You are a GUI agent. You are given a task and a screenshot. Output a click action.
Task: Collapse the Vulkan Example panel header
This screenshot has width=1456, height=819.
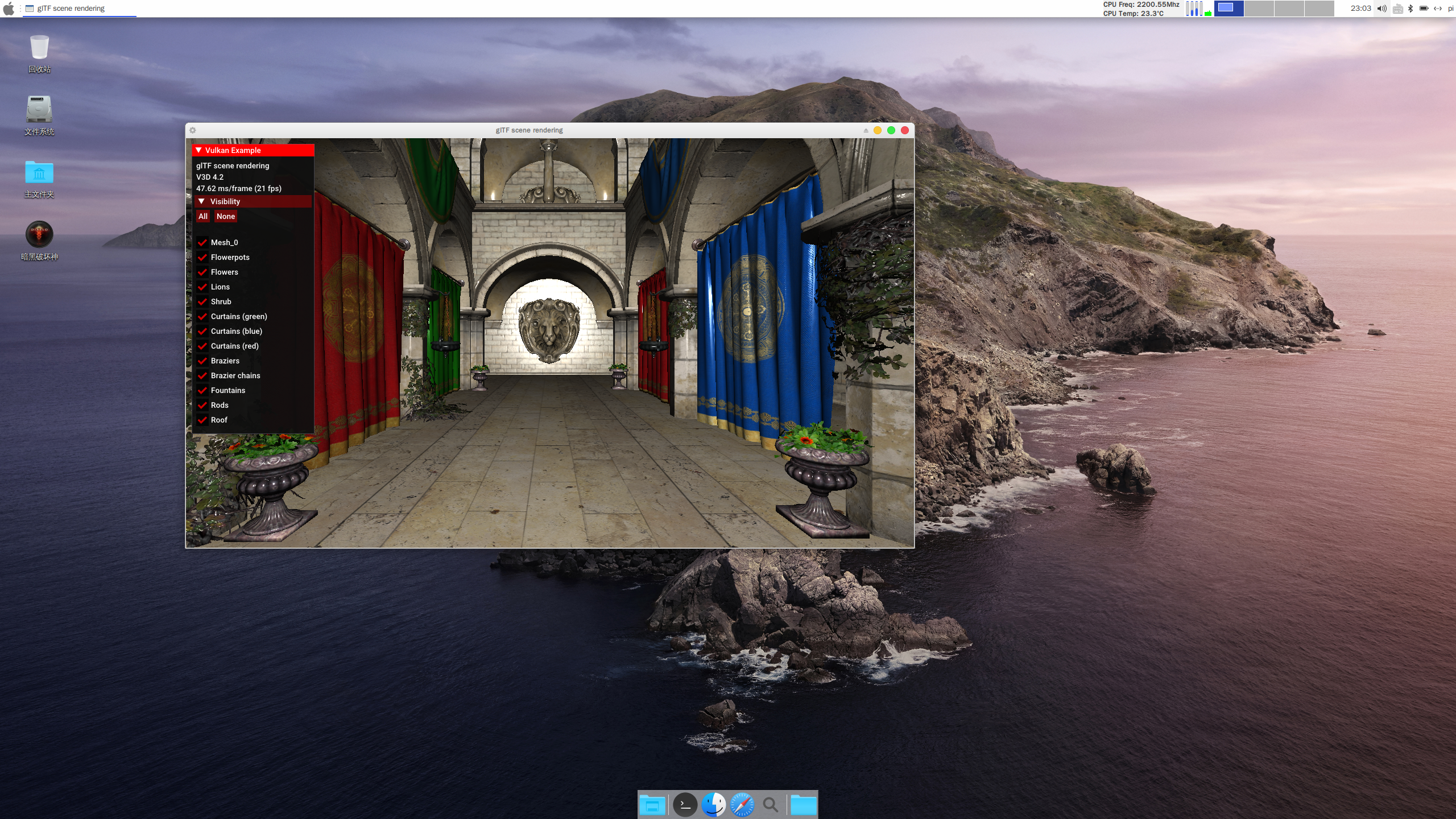[198, 150]
